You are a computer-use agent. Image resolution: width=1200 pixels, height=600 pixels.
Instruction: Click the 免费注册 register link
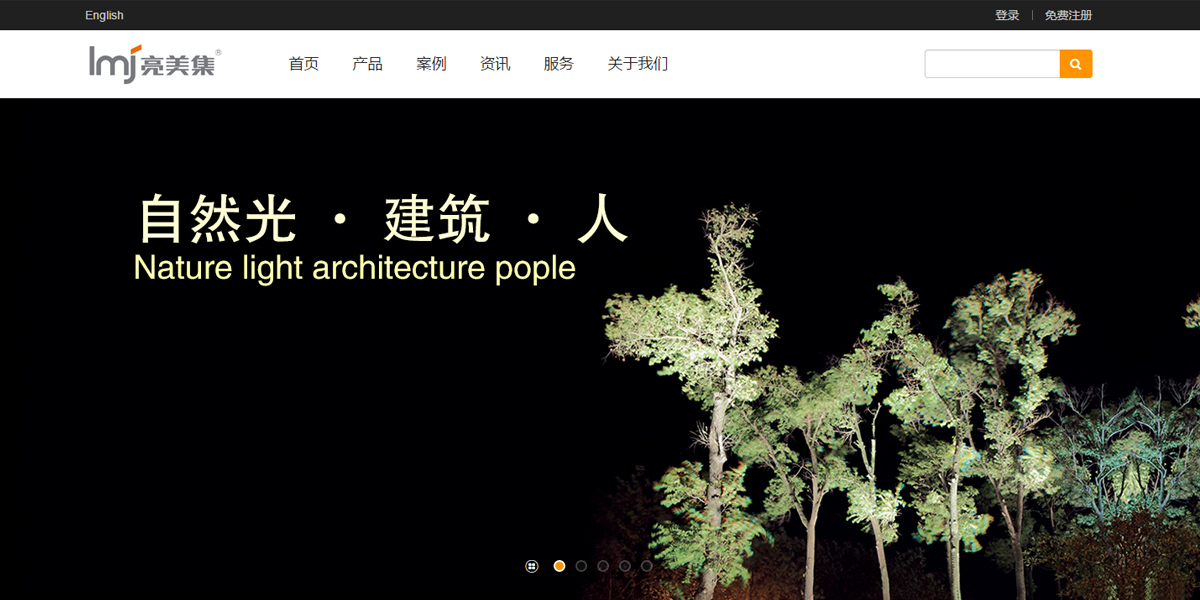point(1069,15)
